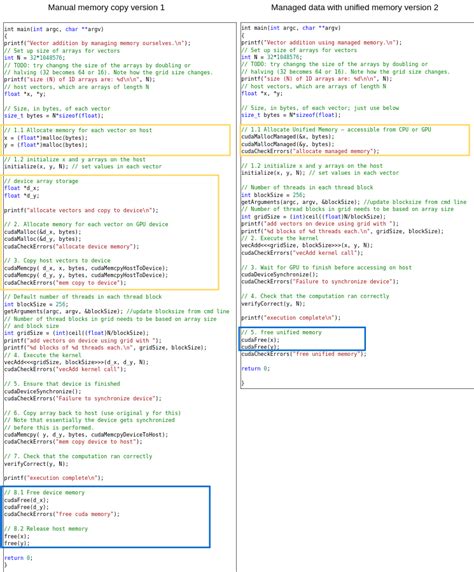The height and width of the screenshot is (572, 474).
Task: Select the comment "// 8.2 Release host memory"
Action: coord(46,529)
